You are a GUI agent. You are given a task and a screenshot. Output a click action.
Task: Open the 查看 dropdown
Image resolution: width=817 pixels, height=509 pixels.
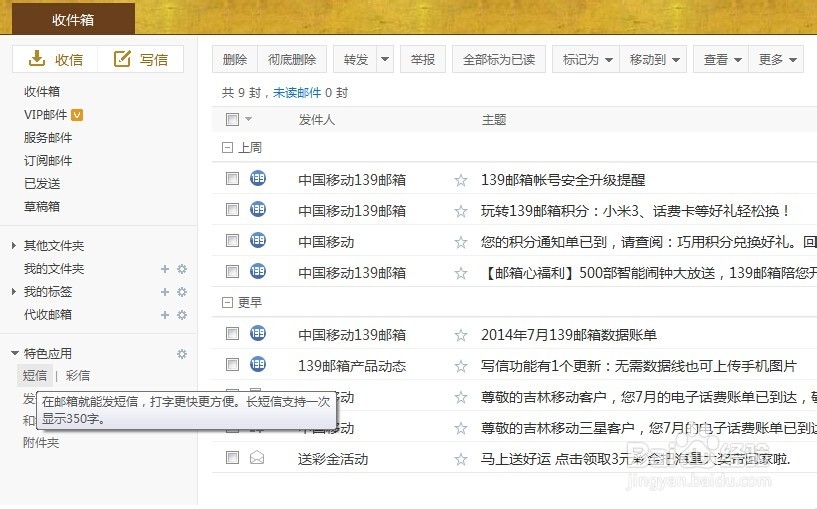click(721, 59)
